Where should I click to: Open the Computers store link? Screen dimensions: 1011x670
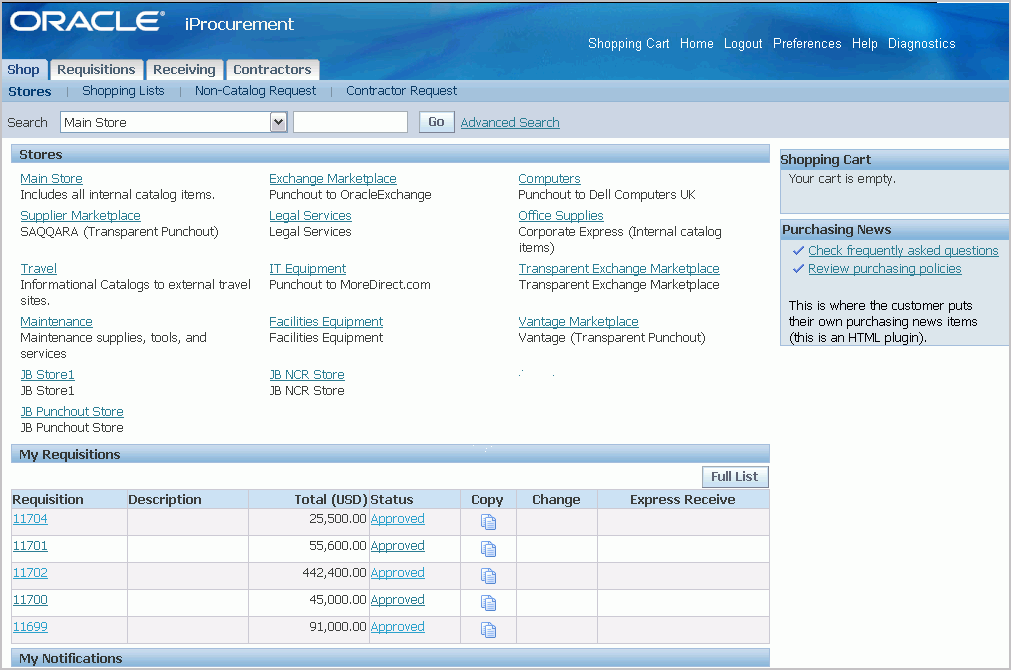click(549, 179)
